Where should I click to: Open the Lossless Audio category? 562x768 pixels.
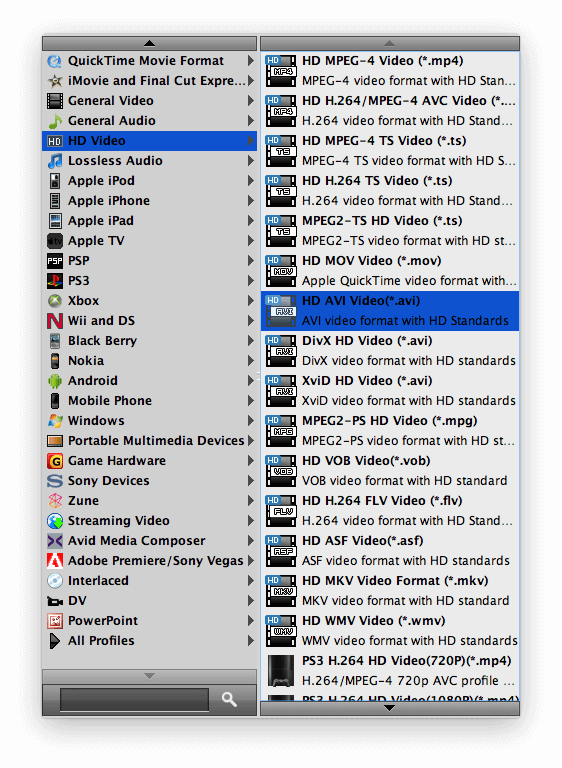(x=149, y=161)
